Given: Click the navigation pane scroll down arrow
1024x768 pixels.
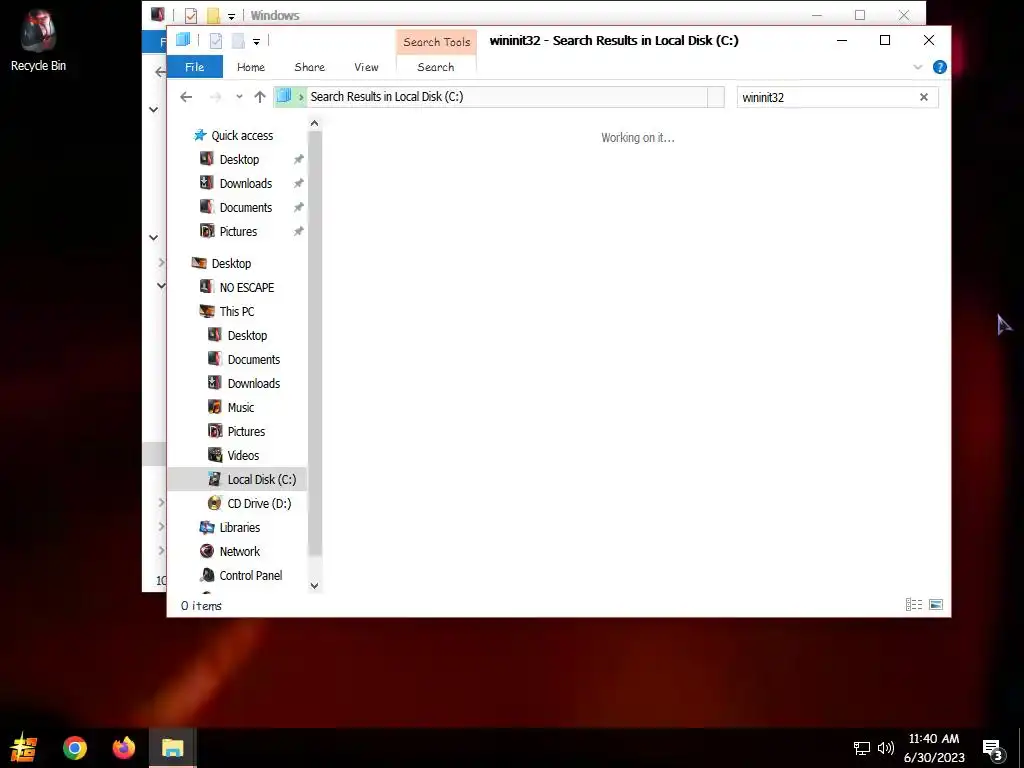Looking at the screenshot, I should coord(314,586).
